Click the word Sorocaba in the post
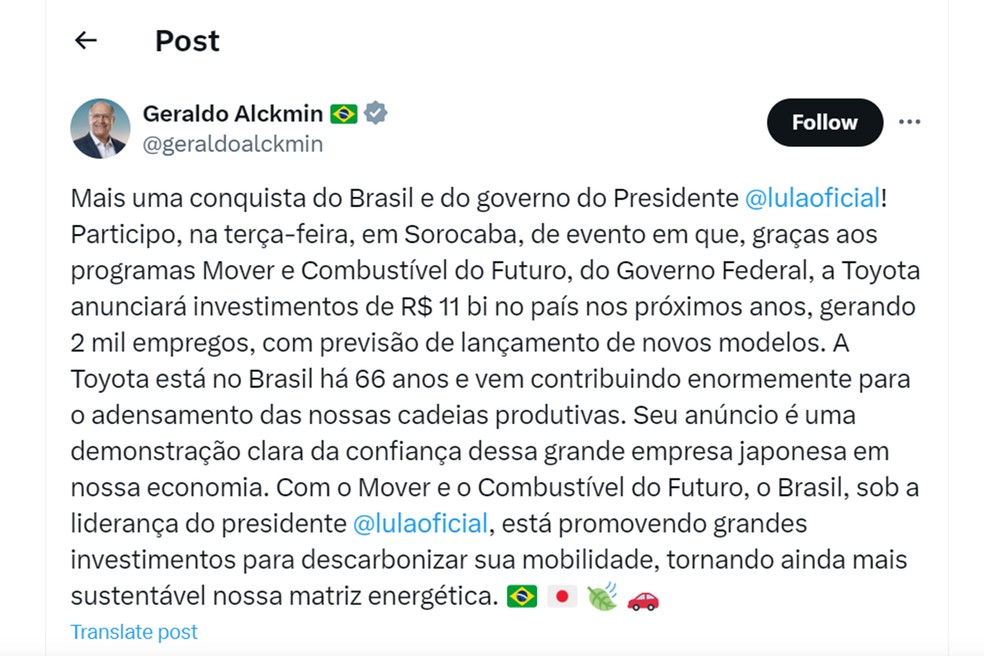The height and width of the screenshot is (656, 984). 455,234
